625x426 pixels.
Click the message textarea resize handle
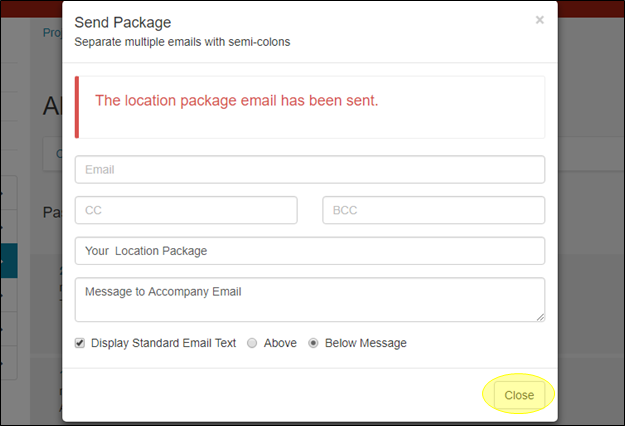[540, 317]
